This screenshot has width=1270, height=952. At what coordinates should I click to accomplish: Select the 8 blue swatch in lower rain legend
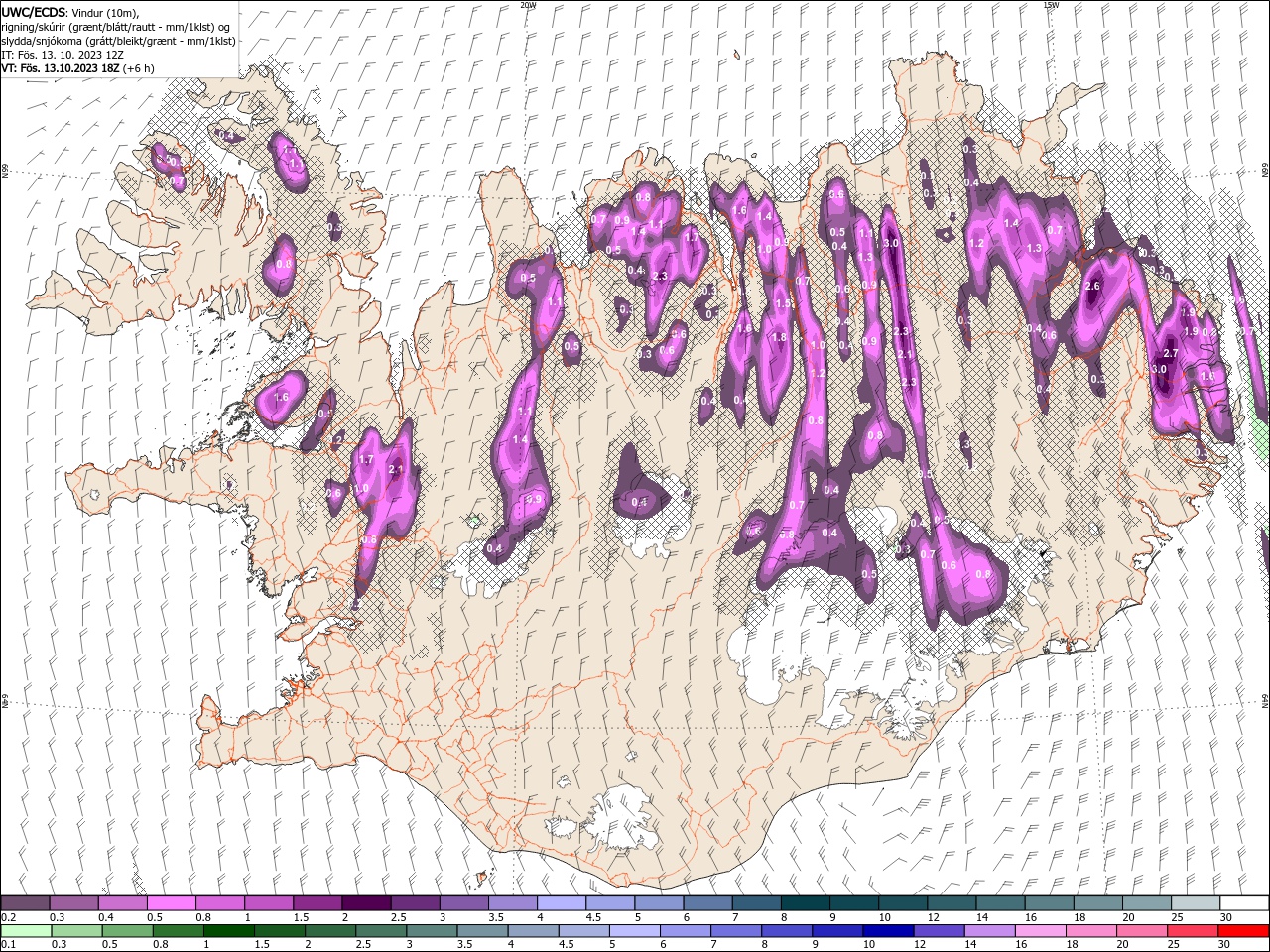[x=787, y=930]
